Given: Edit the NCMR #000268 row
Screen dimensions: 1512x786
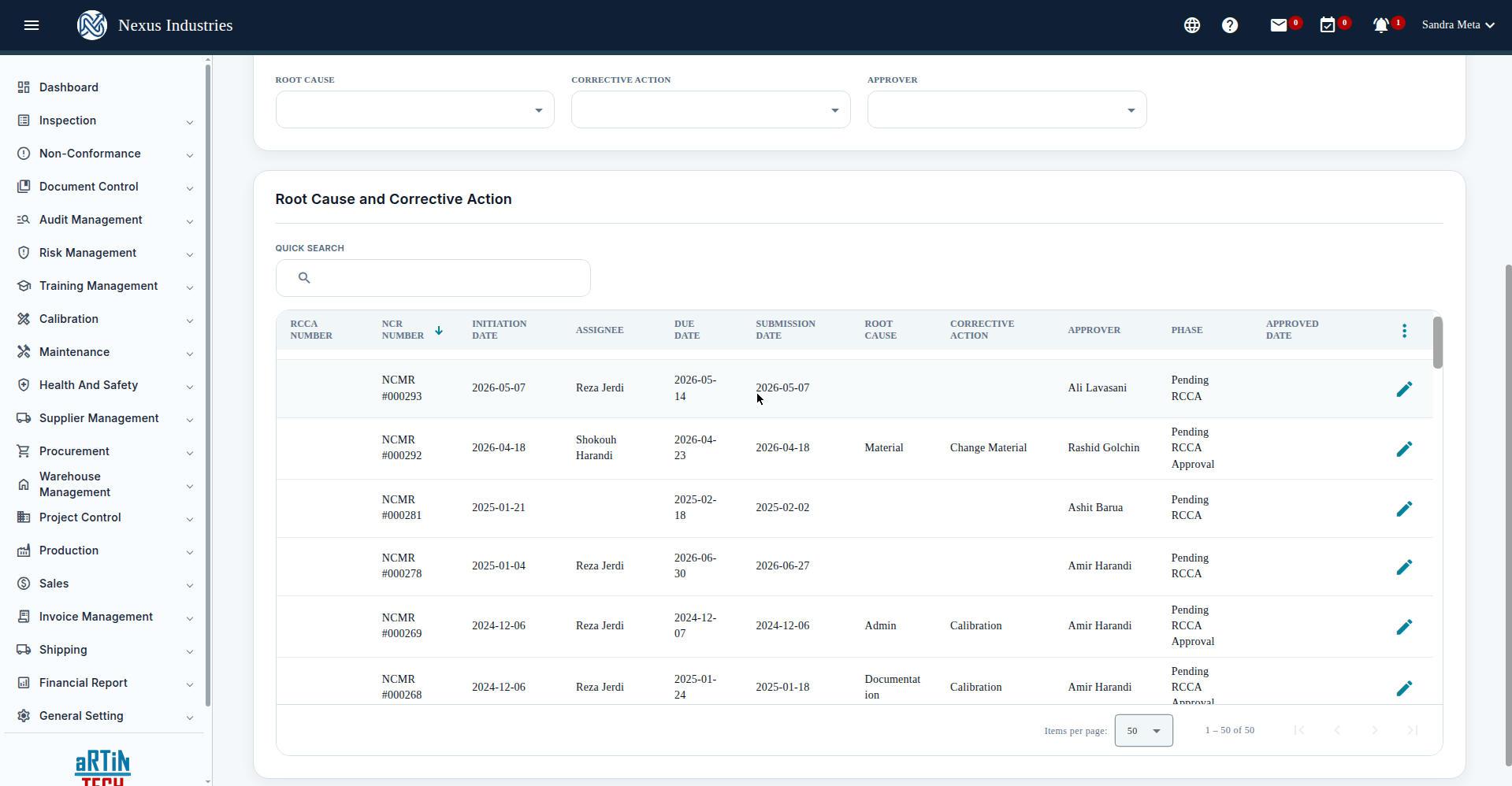Looking at the screenshot, I should pyautogui.click(x=1404, y=688).
